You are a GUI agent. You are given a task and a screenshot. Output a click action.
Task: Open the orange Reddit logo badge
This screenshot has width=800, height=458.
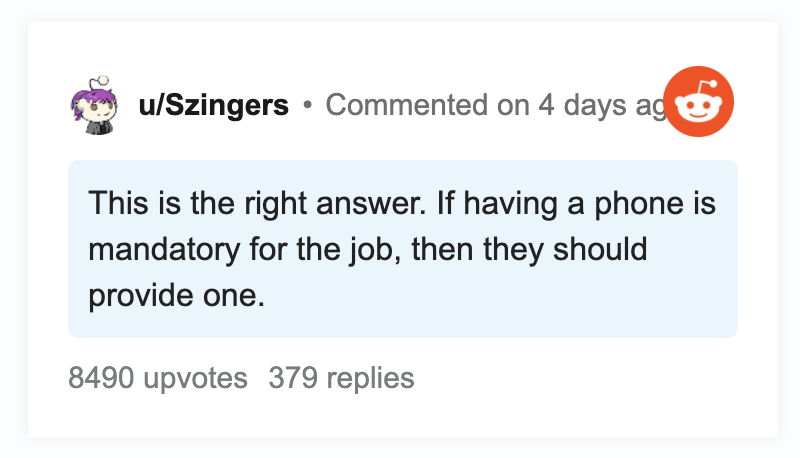coord(698,101)
